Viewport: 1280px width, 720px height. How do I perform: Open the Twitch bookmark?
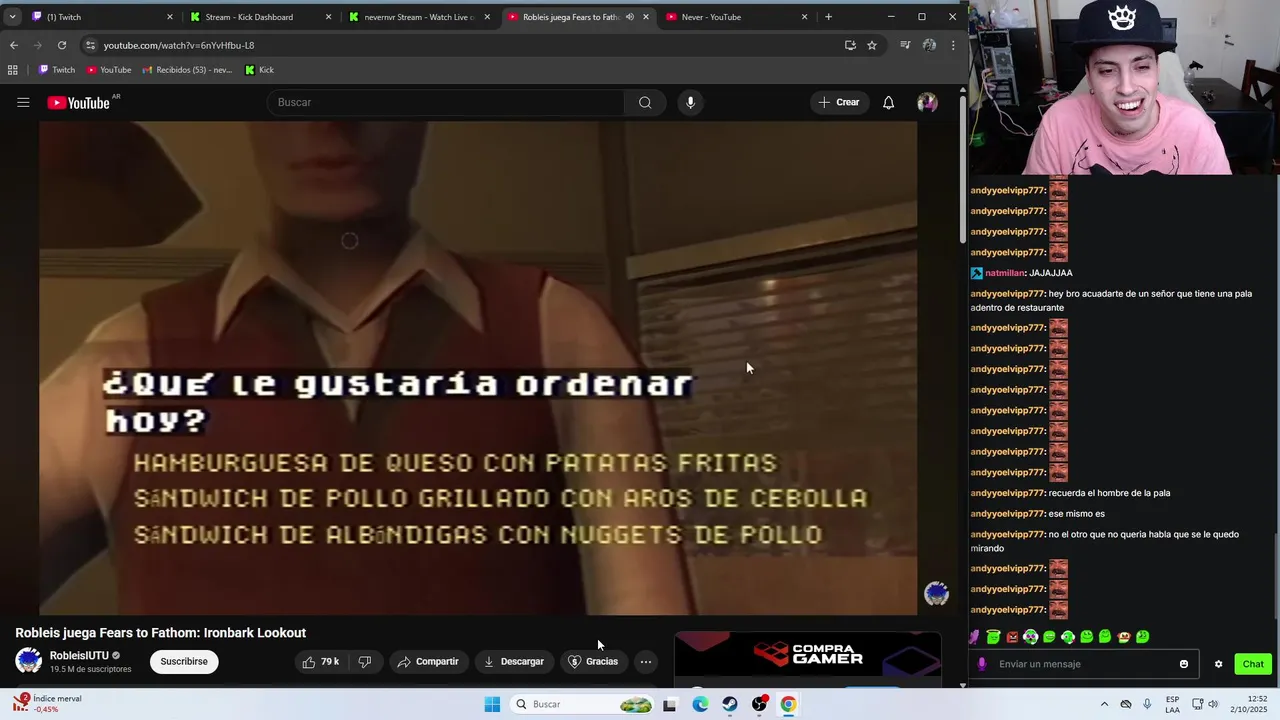pos(57,70)
